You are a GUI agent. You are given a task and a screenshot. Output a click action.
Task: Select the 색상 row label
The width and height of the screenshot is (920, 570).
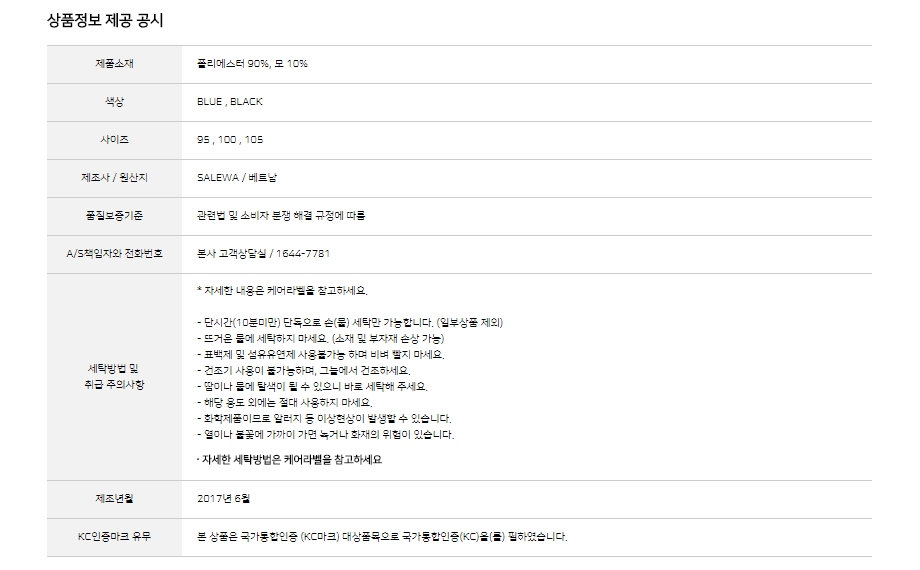tap(114, 102)
